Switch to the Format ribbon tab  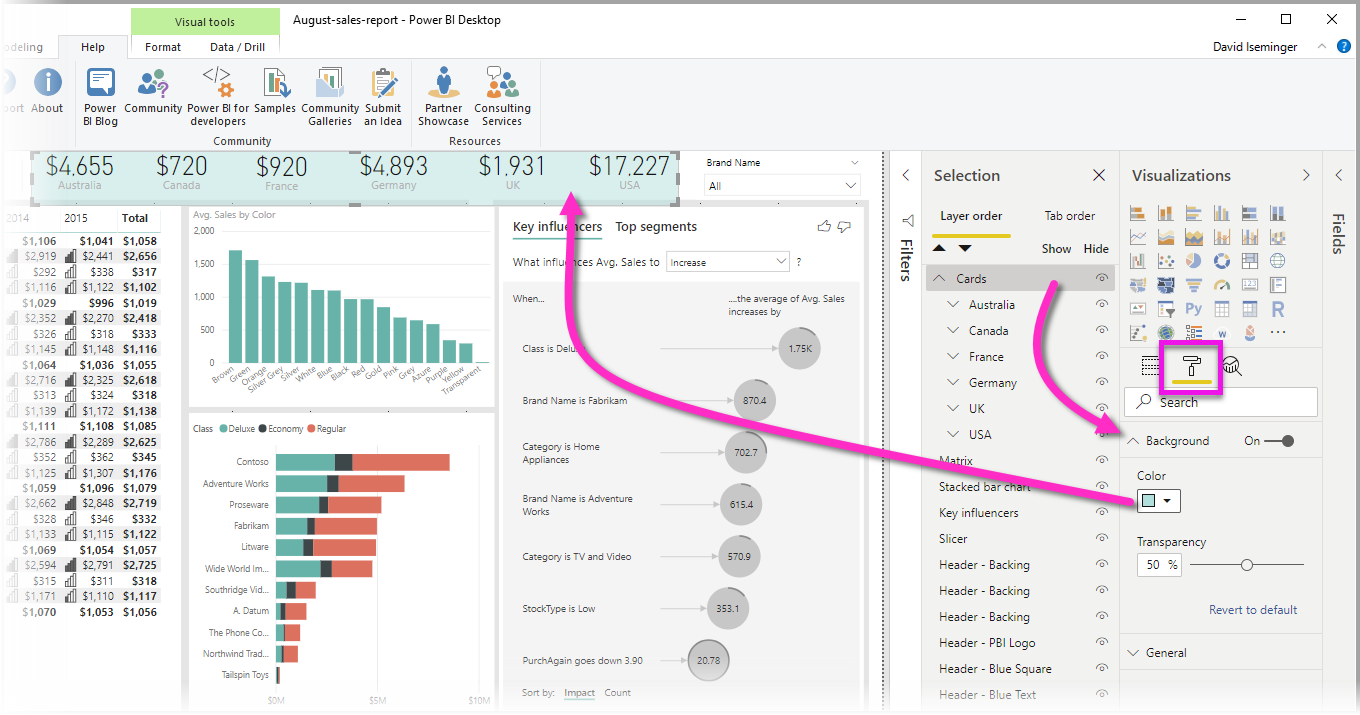point(163,47)
